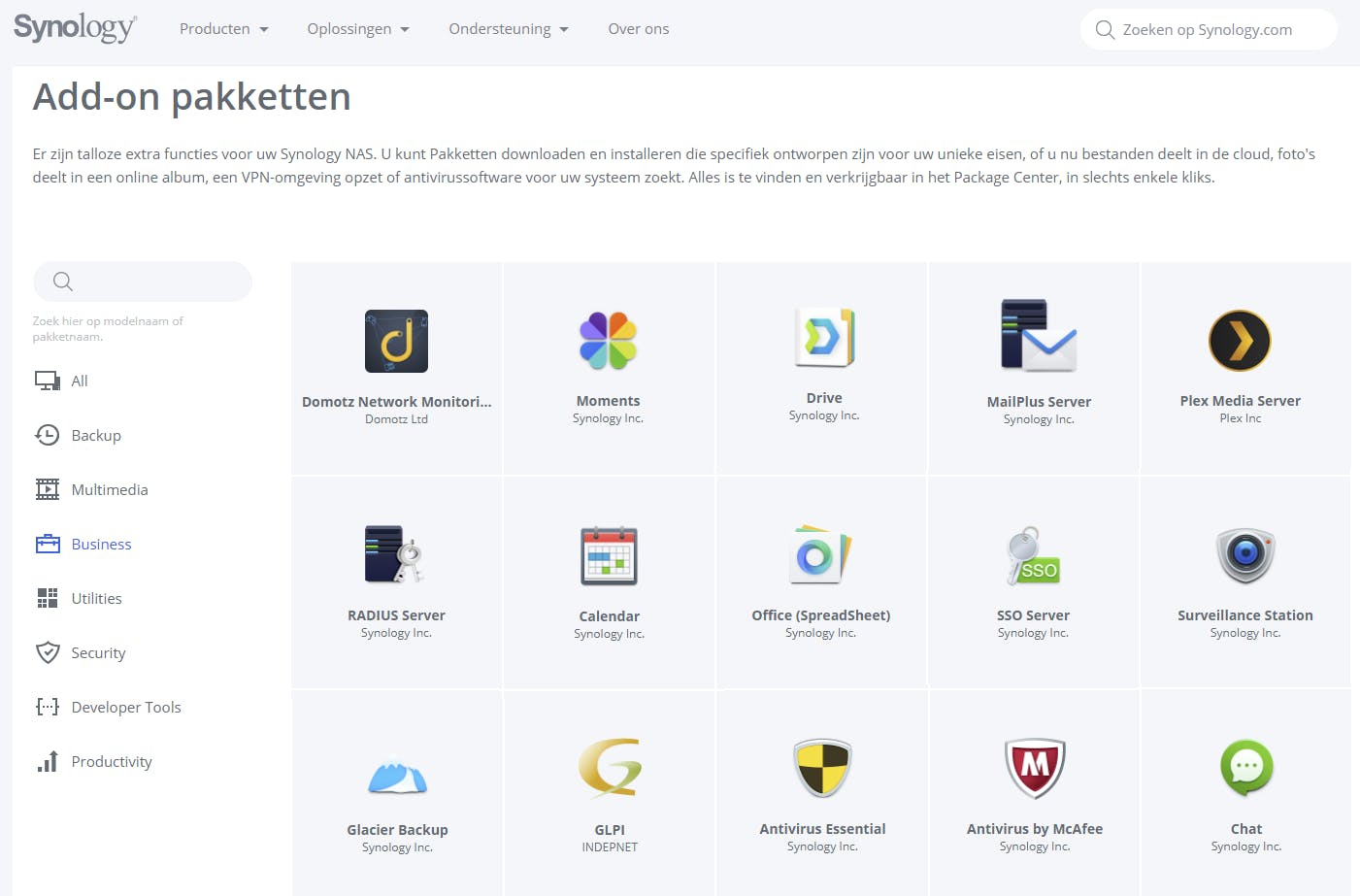
Task: Filter packages by Backup category
Action: pyautogui.click(x=96, y=435)
